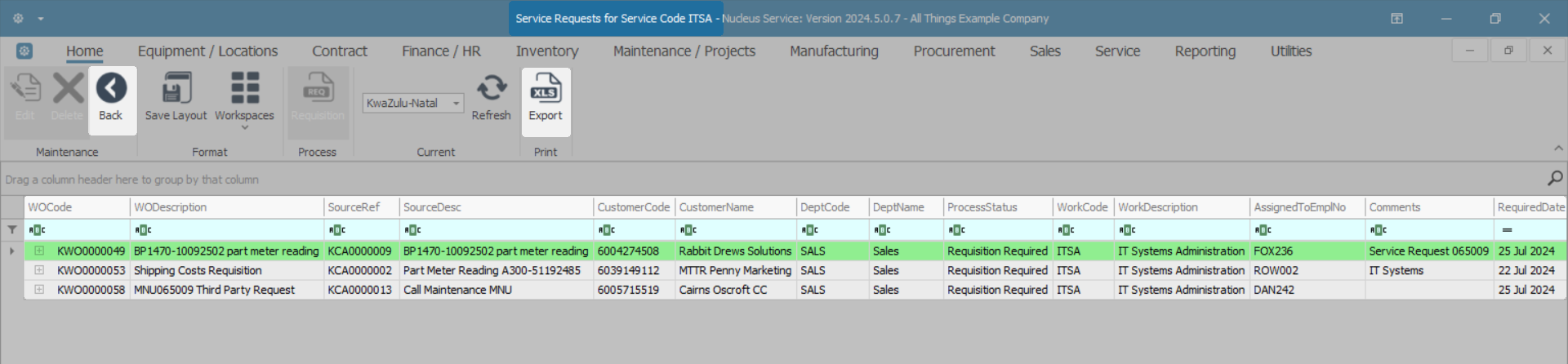Click the ProcessStatus column header
1568x364 pixels.
click(996, 207)
